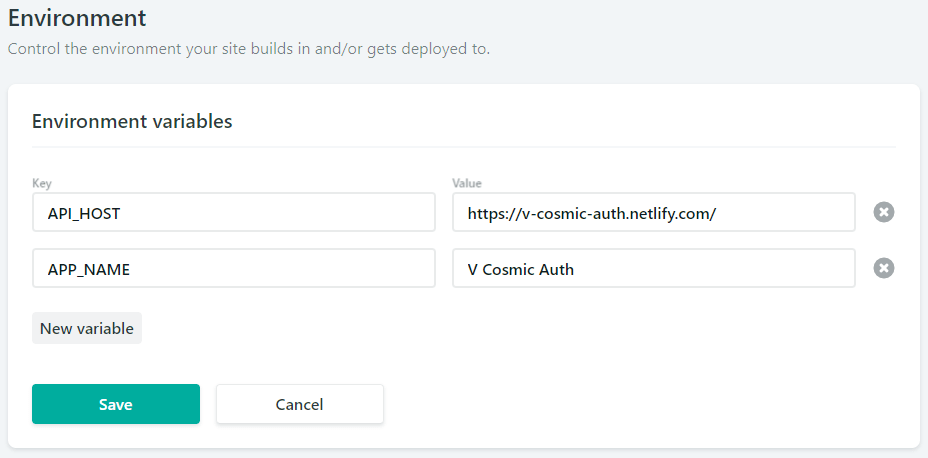This screenshot has width=928, height=458.
Task: Click the divider line below Environment variables
Action: (464, 147)
